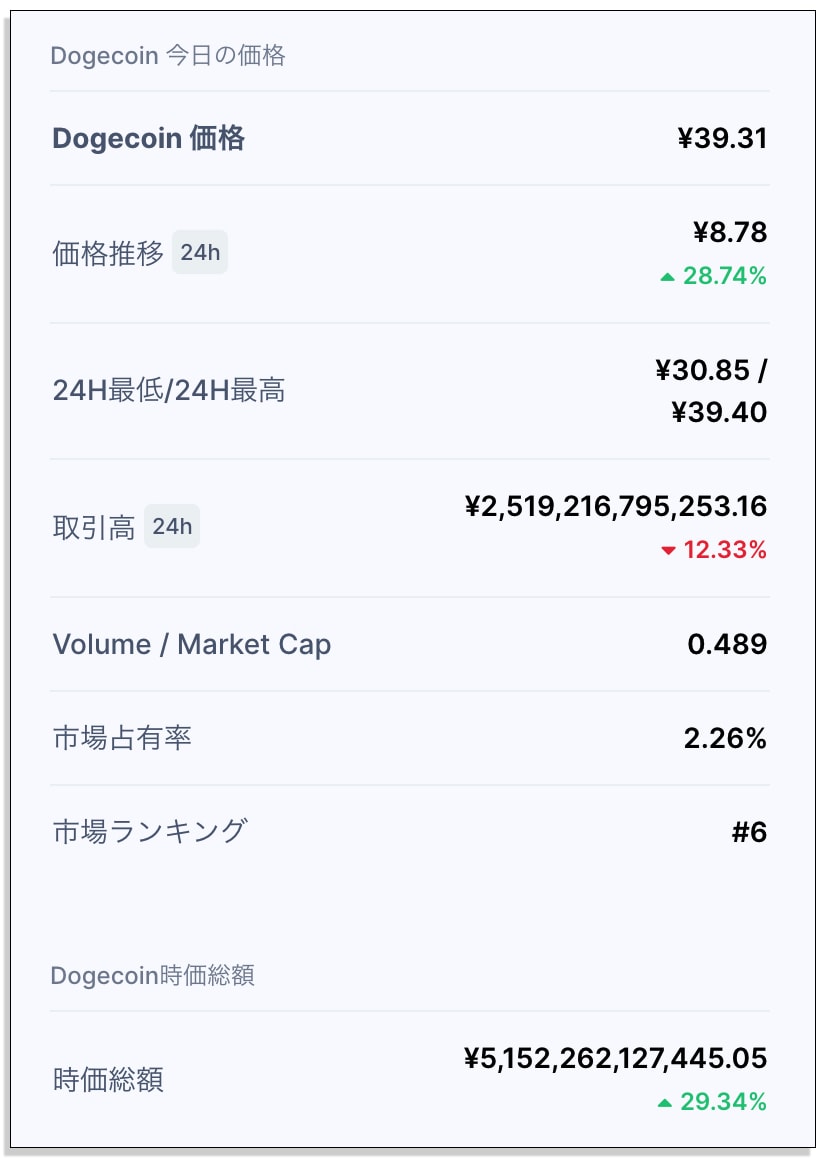Click the 28.74% change percentage
The height and width of the screenshot is (1158, 826).
coord(725,275)
